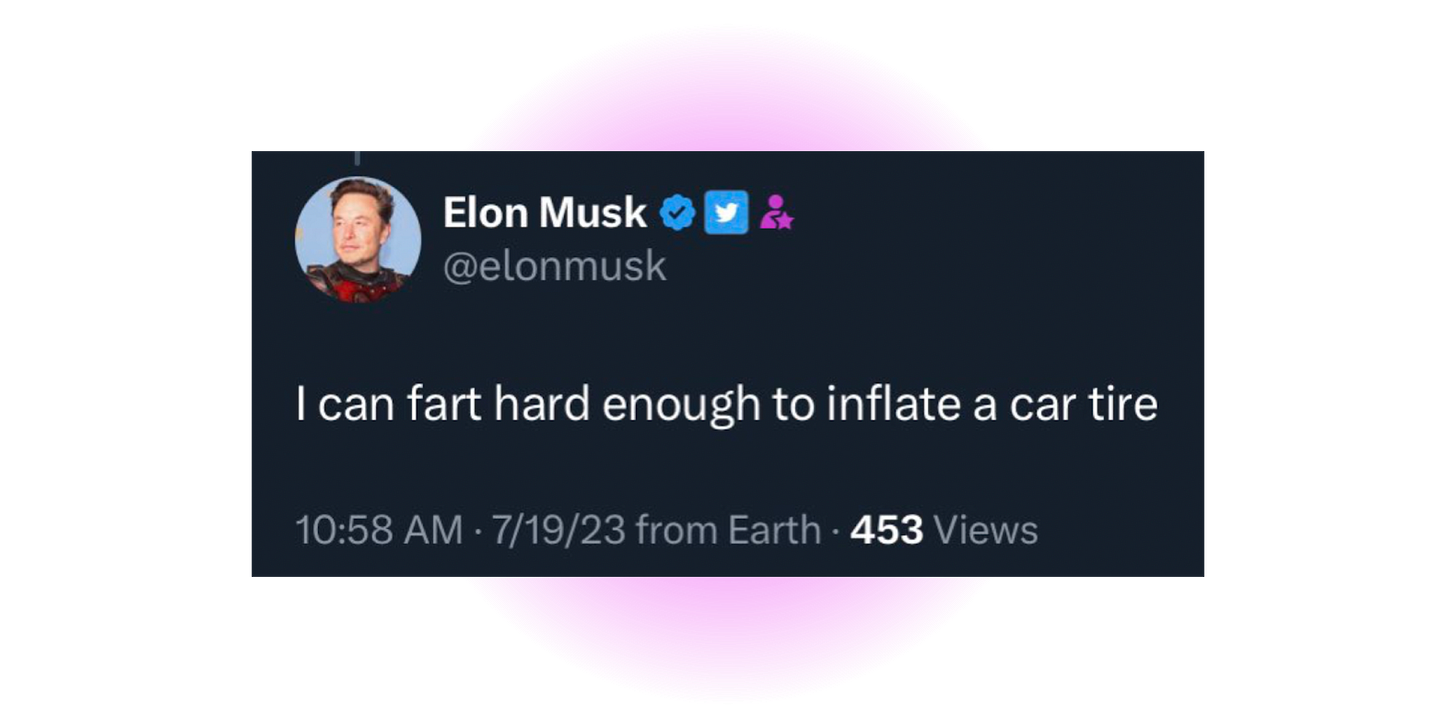1456x728 pixels.
Task: Click the 7/19/23 date
Action: [557, 530]
